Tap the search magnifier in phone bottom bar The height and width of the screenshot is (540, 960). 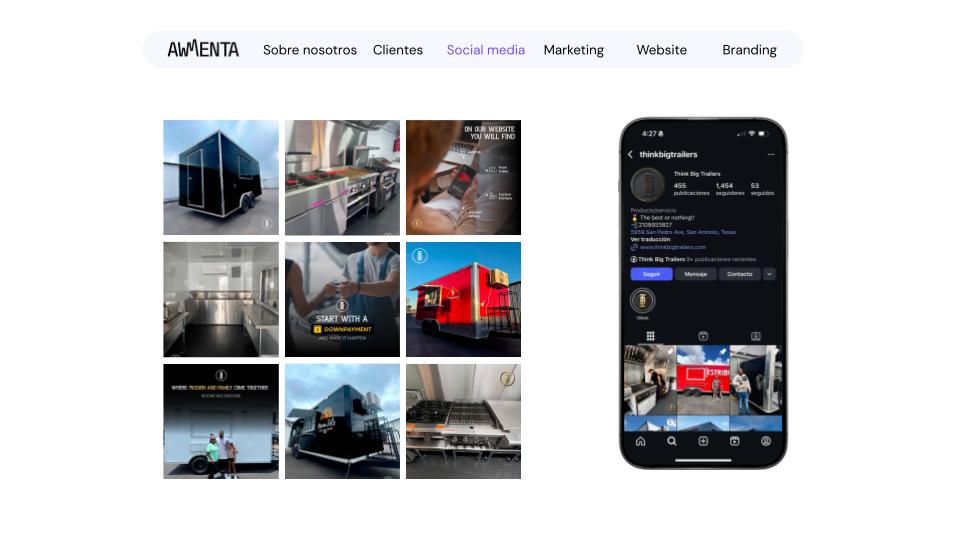[x=672, y=441]
